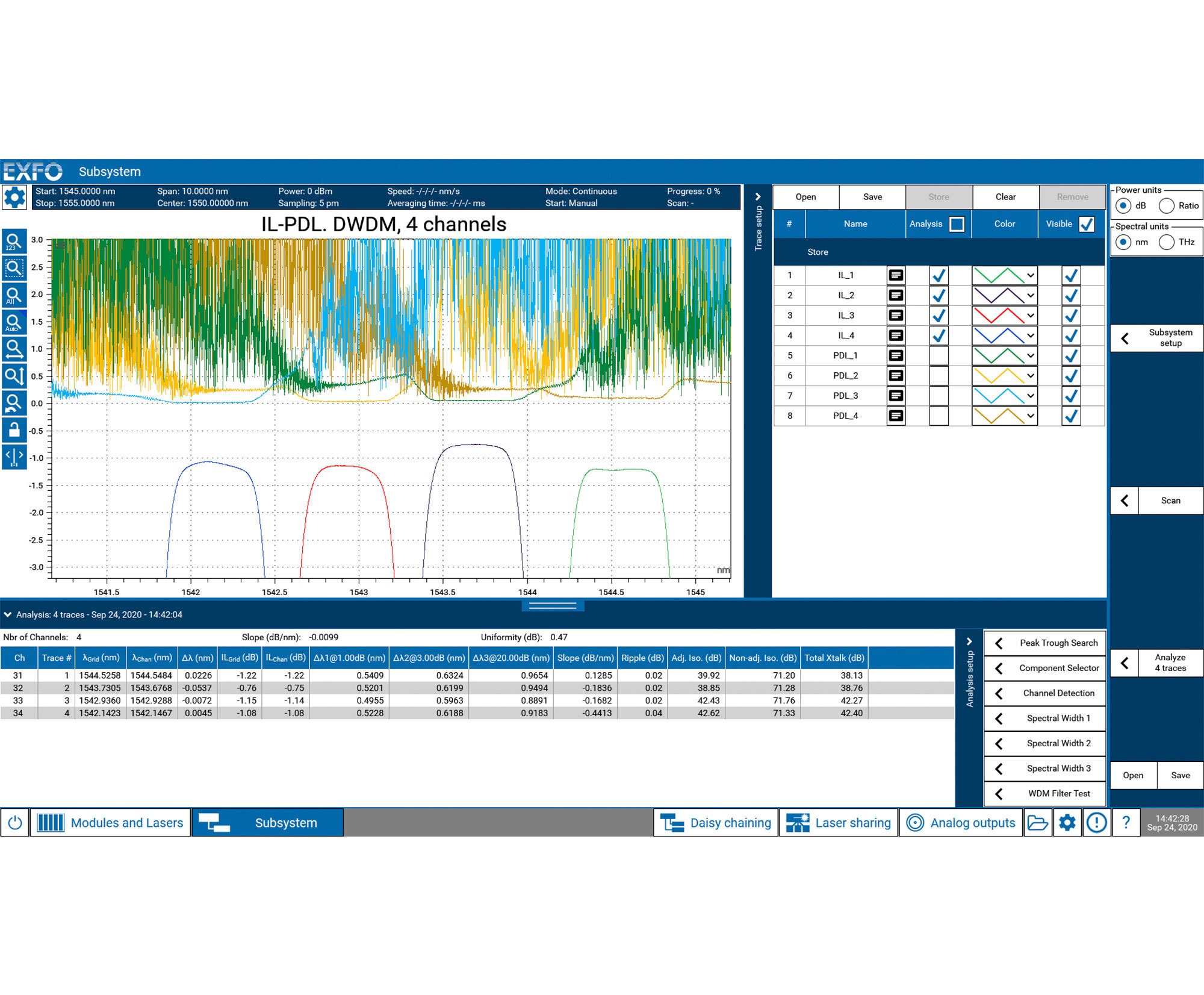This screenshot has height=995, width=1204.
Task: Click the zoom-to-selection-area magnifier icon
Action: tap(14, 268)
